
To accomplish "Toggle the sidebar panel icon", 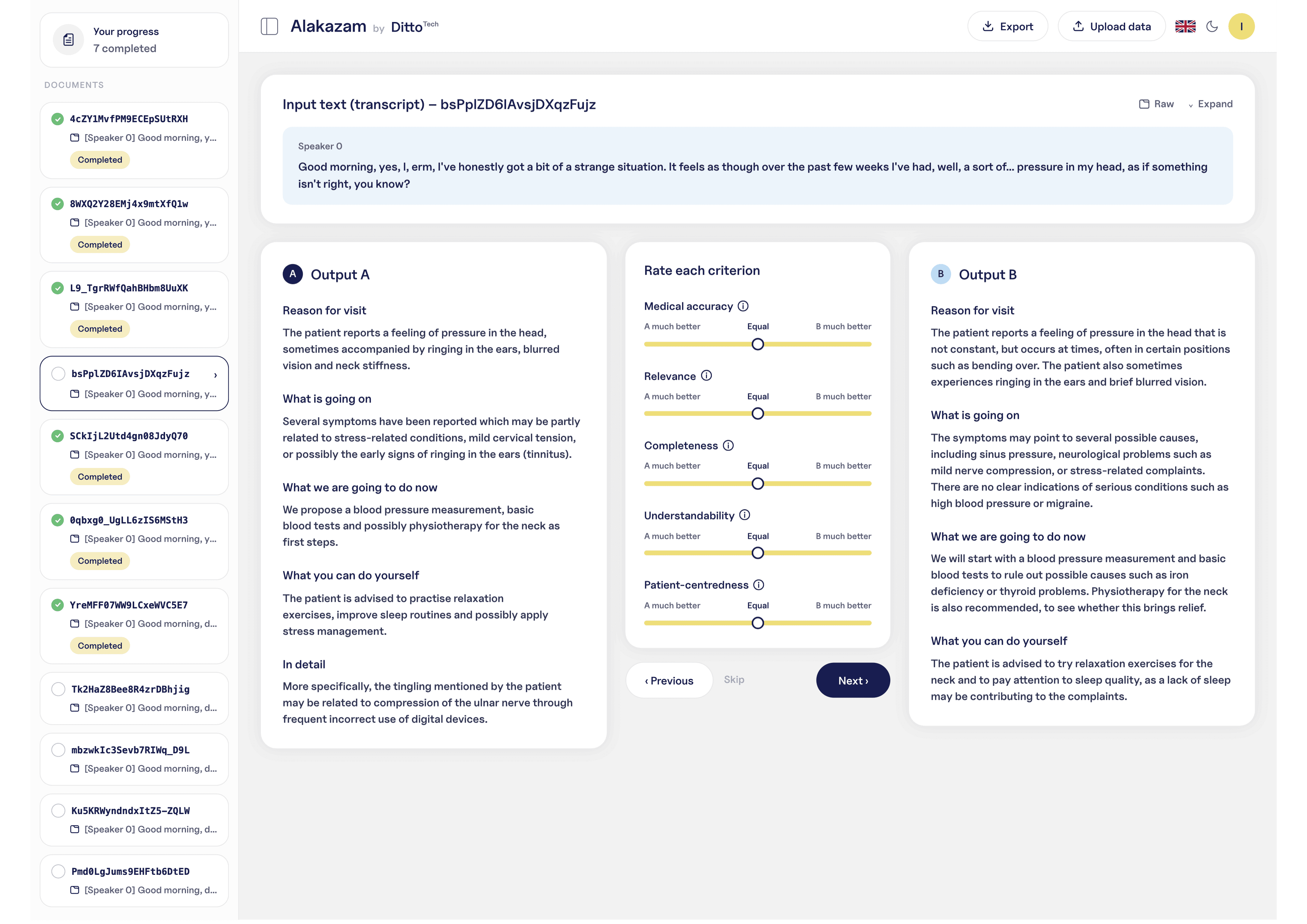I will 269,26.
